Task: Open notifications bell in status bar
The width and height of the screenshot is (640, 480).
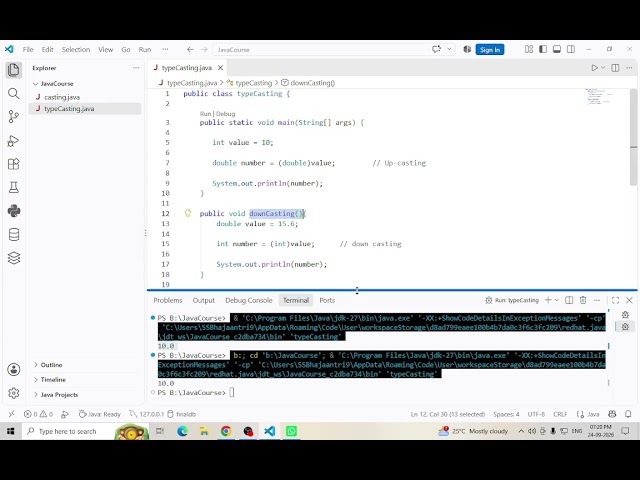Action: [628, 414]
